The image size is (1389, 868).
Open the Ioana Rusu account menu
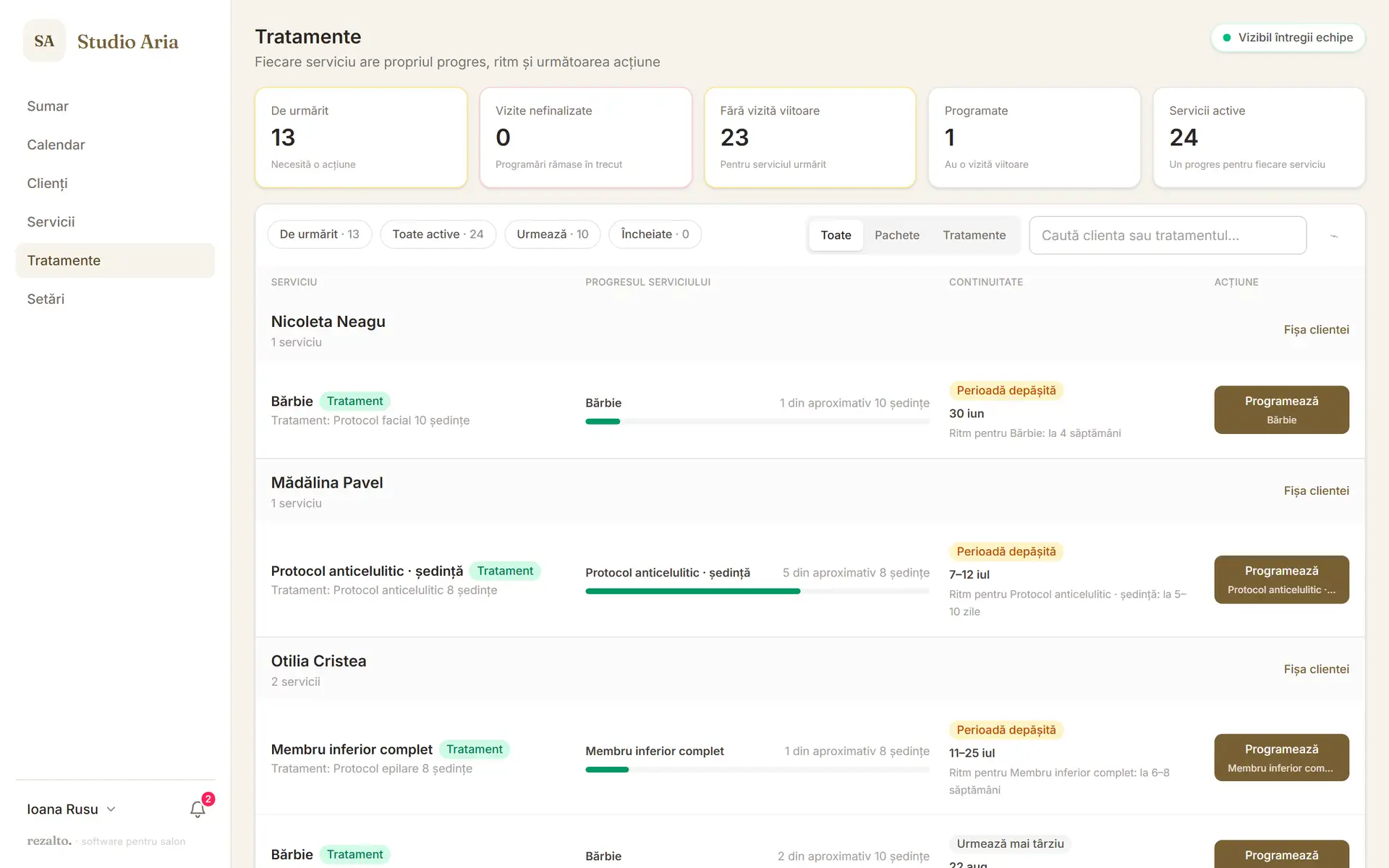coord(71,809)
